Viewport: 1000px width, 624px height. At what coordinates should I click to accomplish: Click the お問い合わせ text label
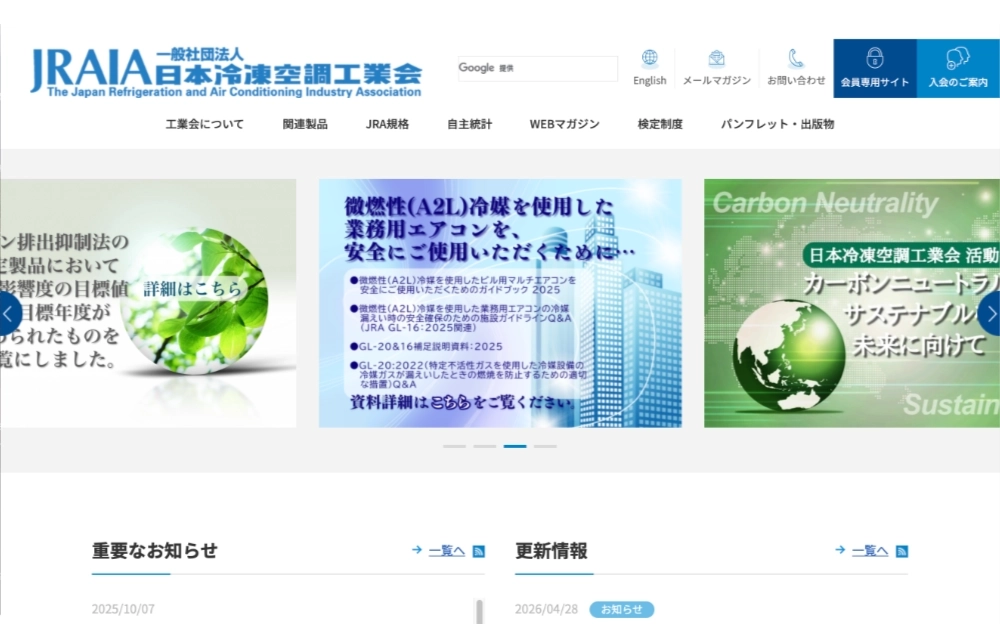(x=796, y=80)
